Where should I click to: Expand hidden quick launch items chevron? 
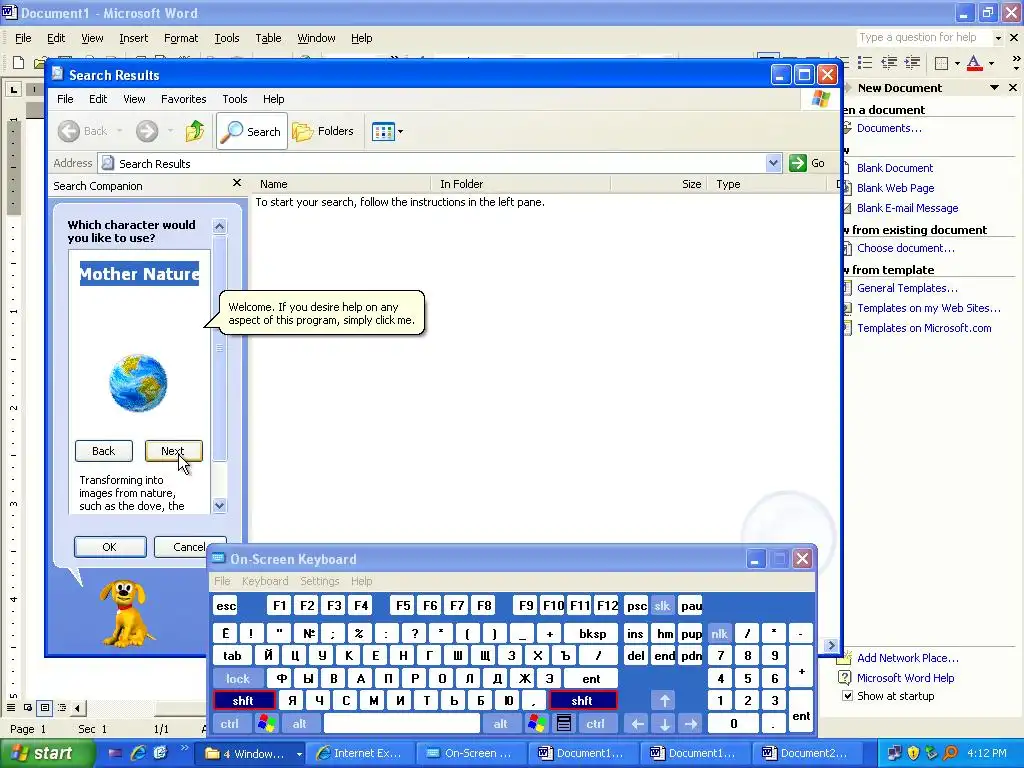184,748
